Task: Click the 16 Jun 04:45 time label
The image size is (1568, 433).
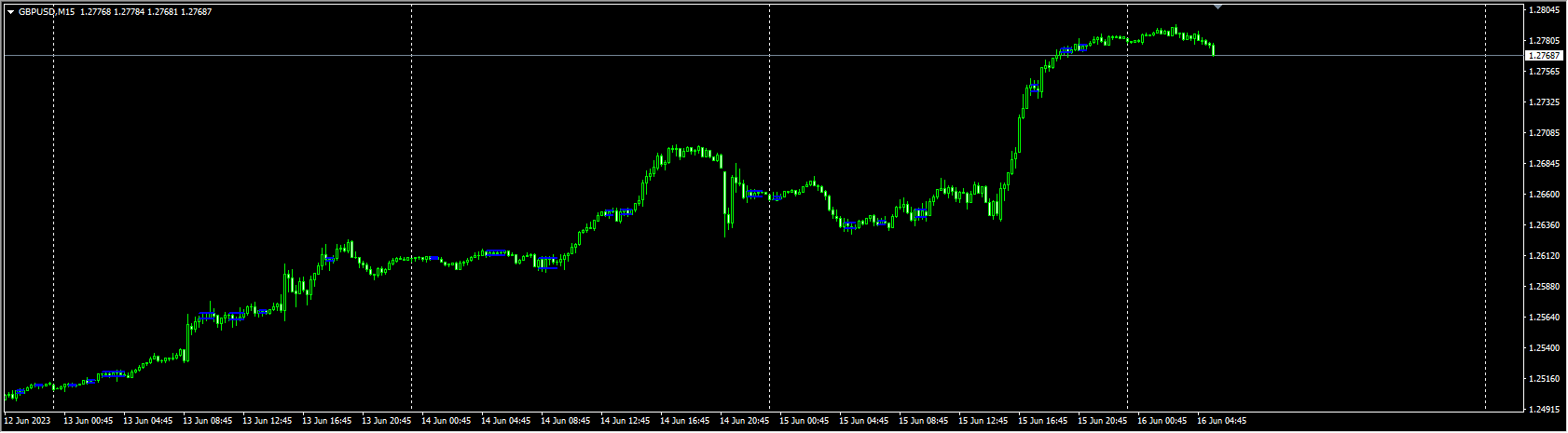Action: coord(1222,421)
